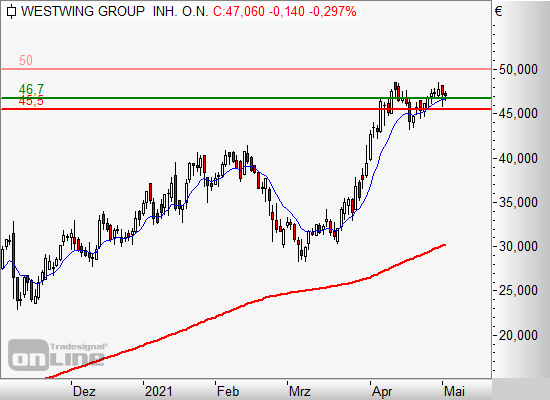Viewport: 550px width, 400px height.
Task: Click the 2021 year label
Action: coord(159,391)
